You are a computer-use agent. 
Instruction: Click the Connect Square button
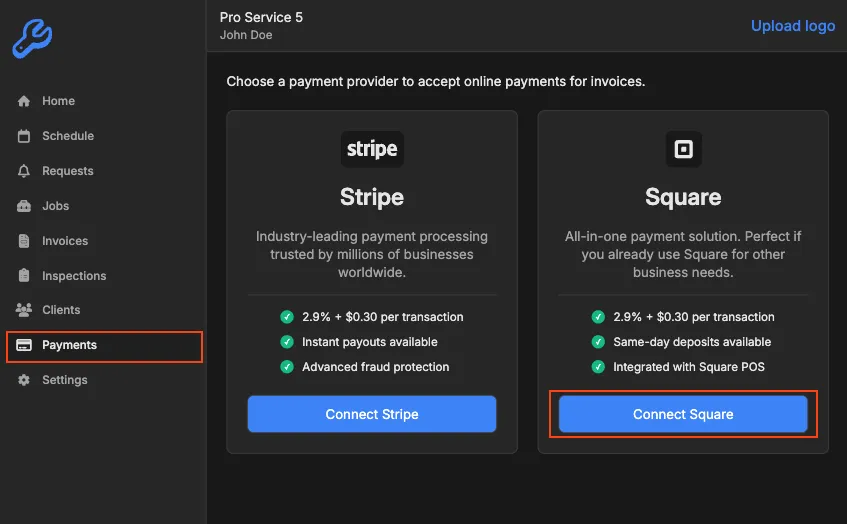[683, 414]
